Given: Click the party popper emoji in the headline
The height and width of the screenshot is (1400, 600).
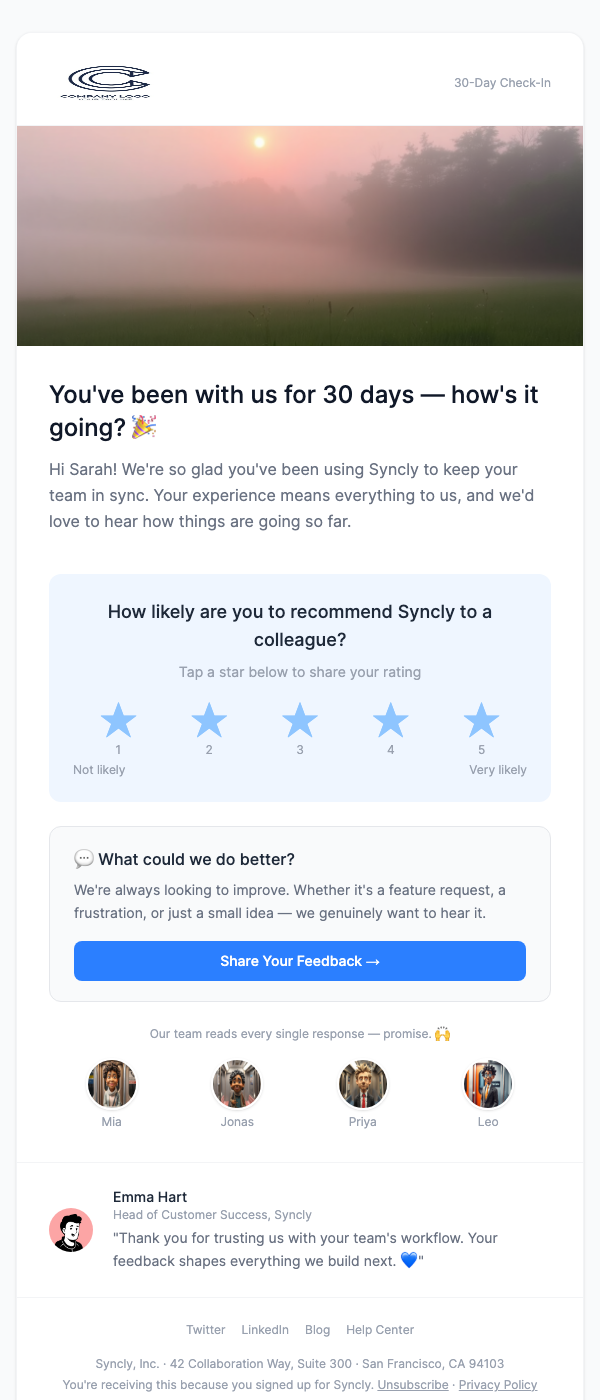Looking at the screenshot, I should click(143, 426).
